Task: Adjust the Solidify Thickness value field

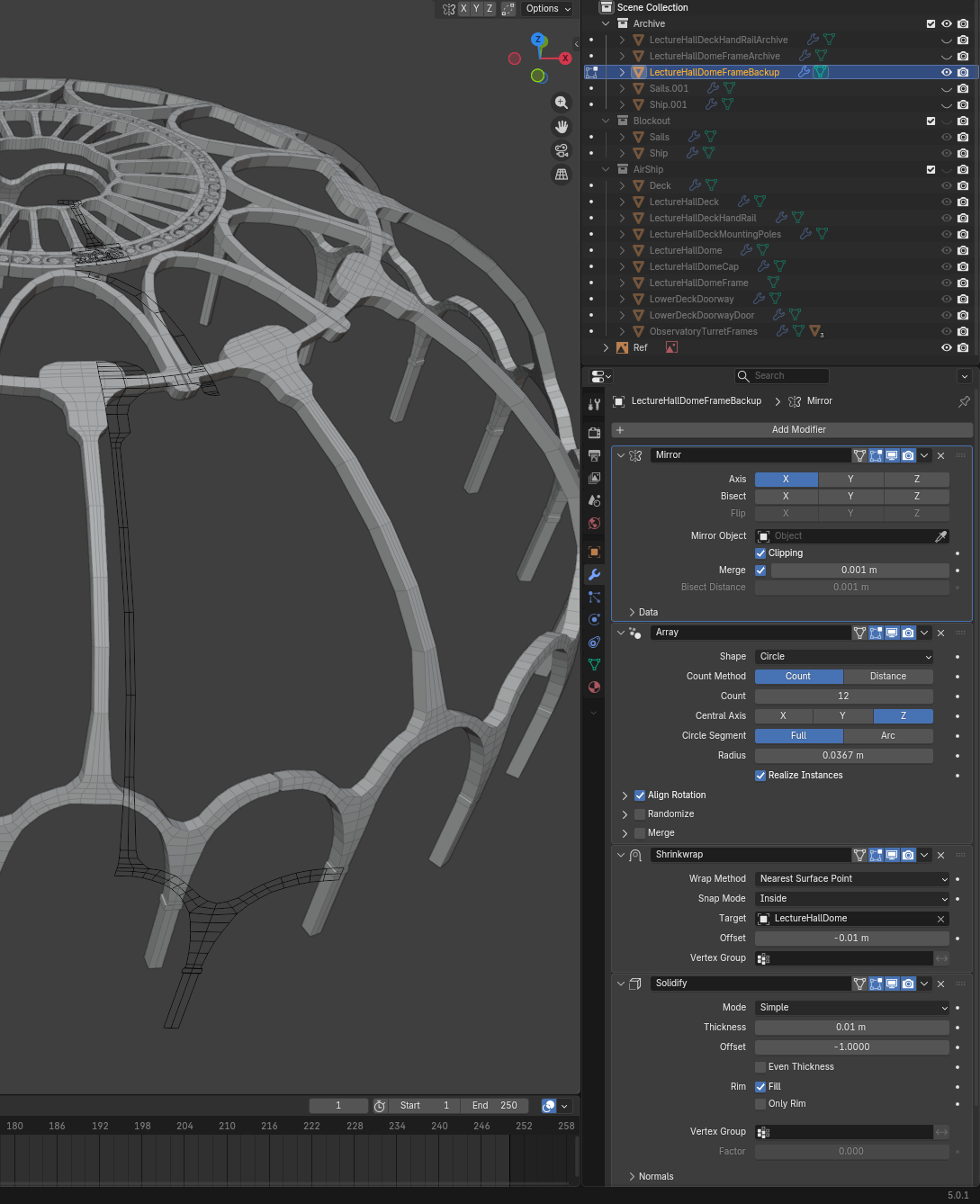Action: 851,1028
